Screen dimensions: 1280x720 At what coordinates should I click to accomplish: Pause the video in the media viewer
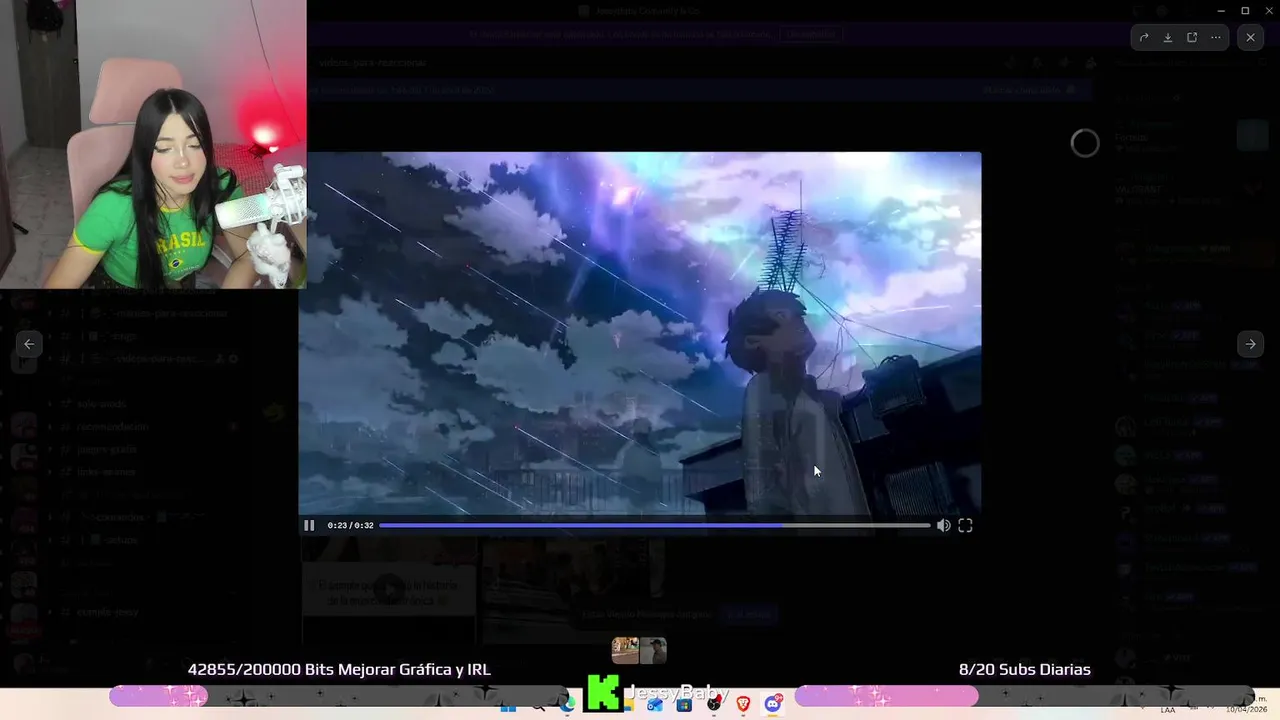tap(309, 525)
